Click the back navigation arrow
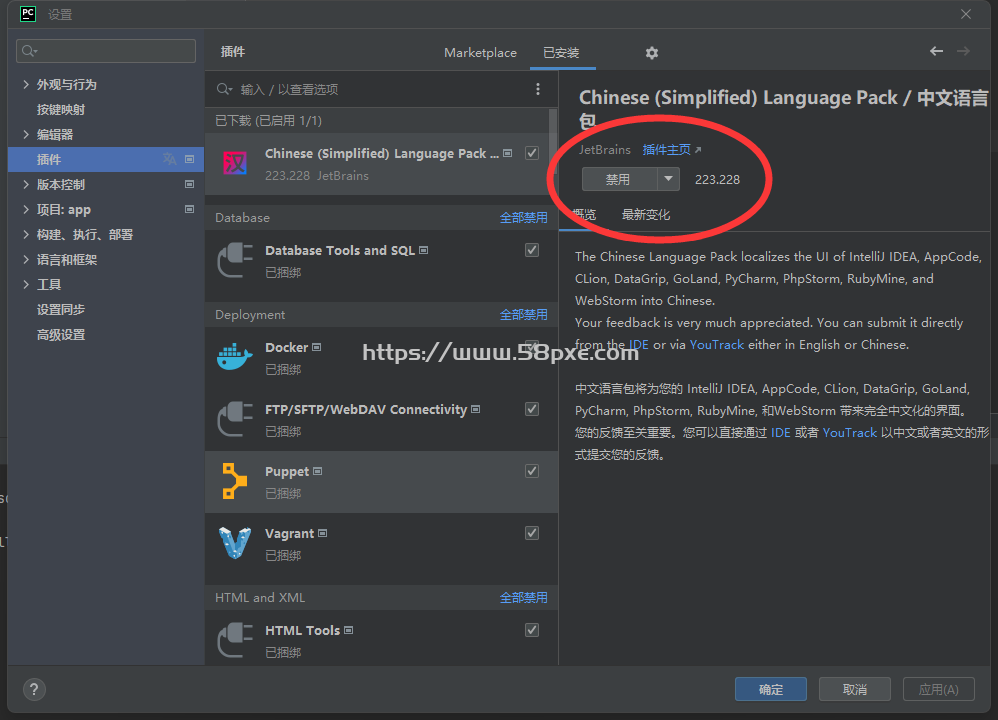This screenshot has height=720, width=998. pos(936,51)
